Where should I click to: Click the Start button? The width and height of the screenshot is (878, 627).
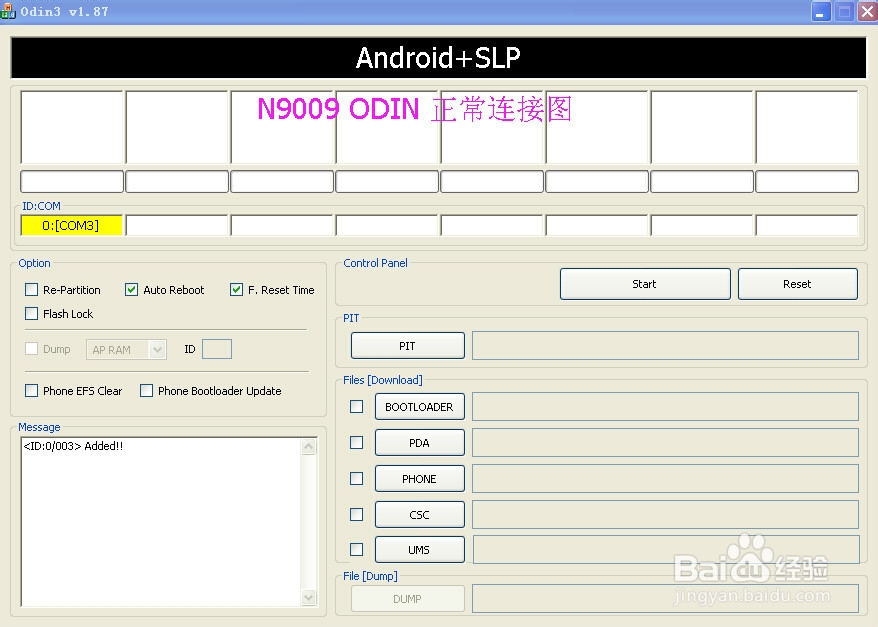645,284
